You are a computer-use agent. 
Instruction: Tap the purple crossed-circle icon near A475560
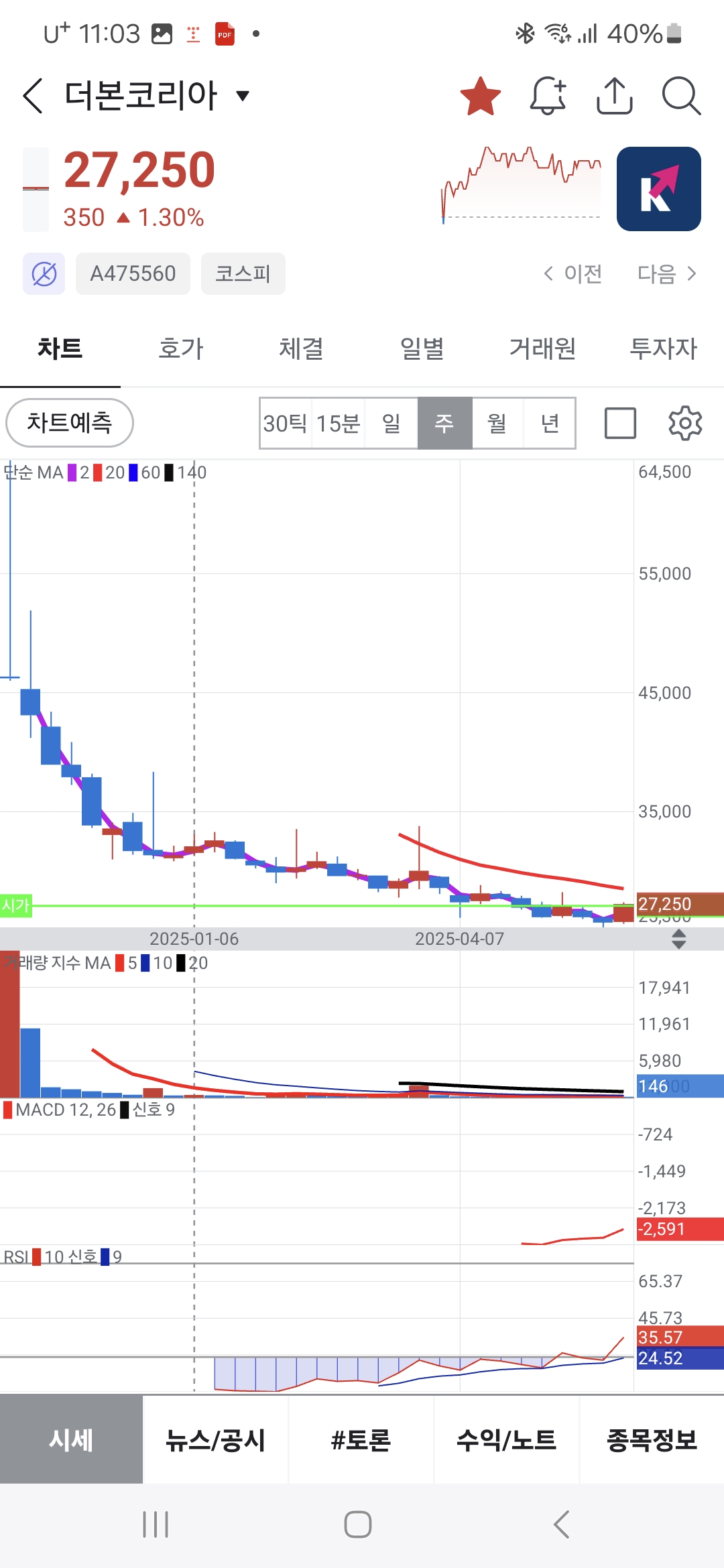click(44, 273)
